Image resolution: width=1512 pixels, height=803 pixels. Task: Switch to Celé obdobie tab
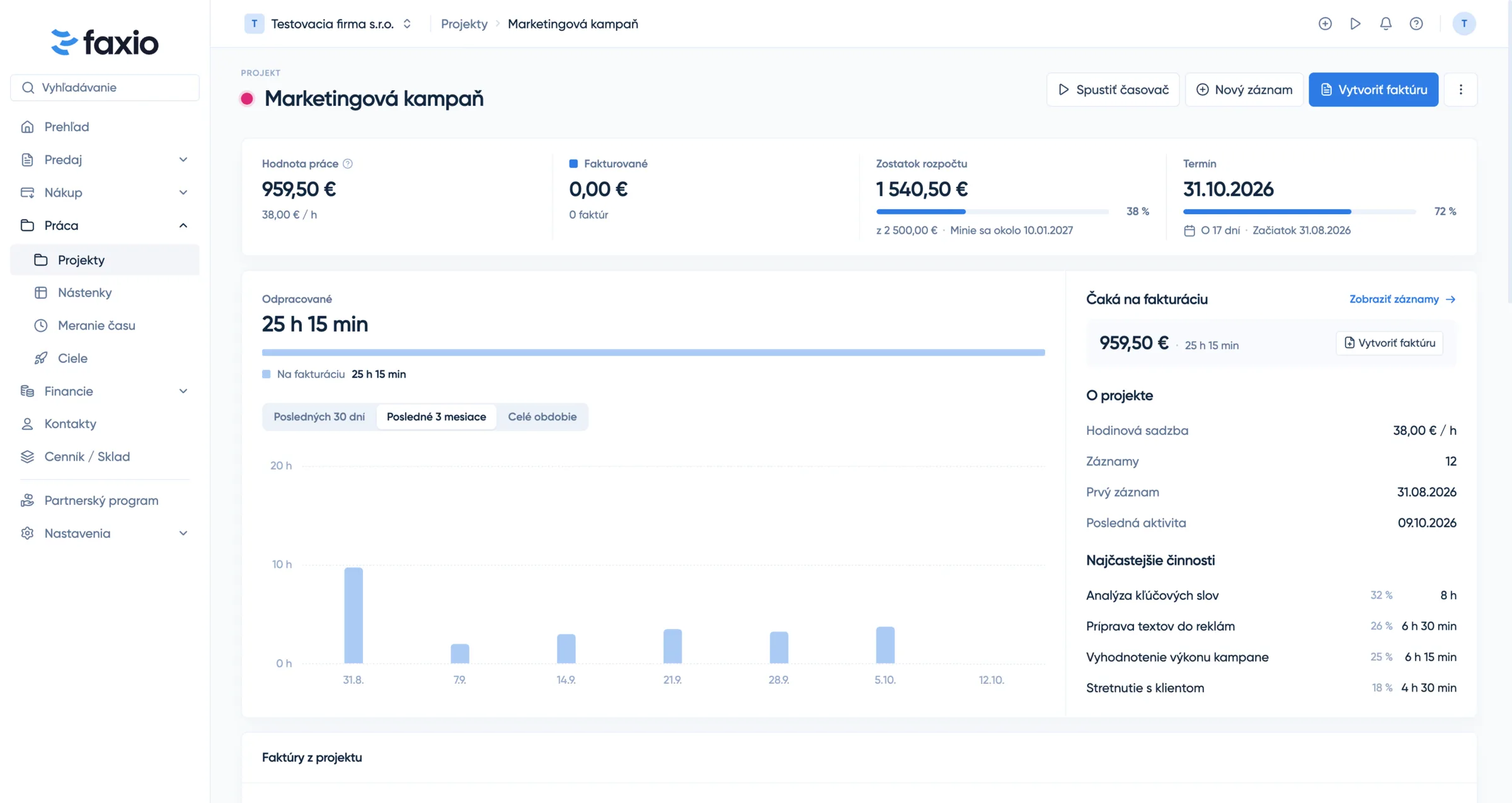[x=542, y=417]
